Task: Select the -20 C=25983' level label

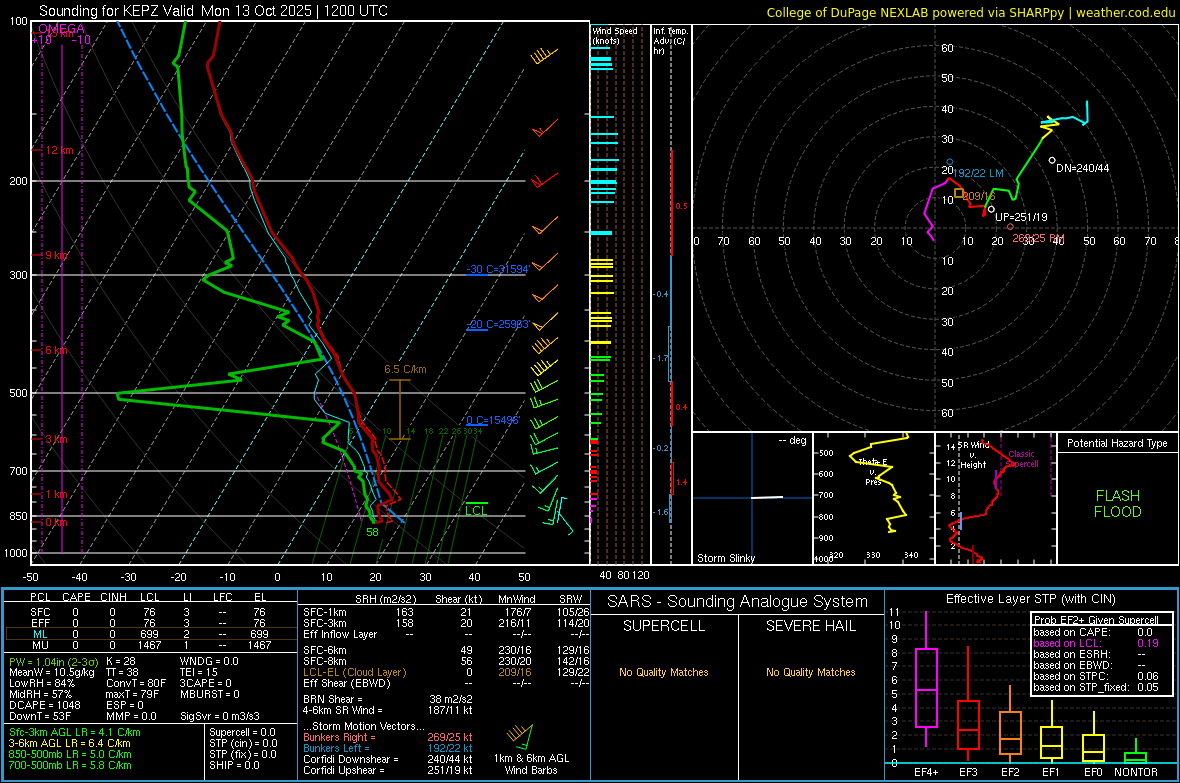Action: pos(498,324)
